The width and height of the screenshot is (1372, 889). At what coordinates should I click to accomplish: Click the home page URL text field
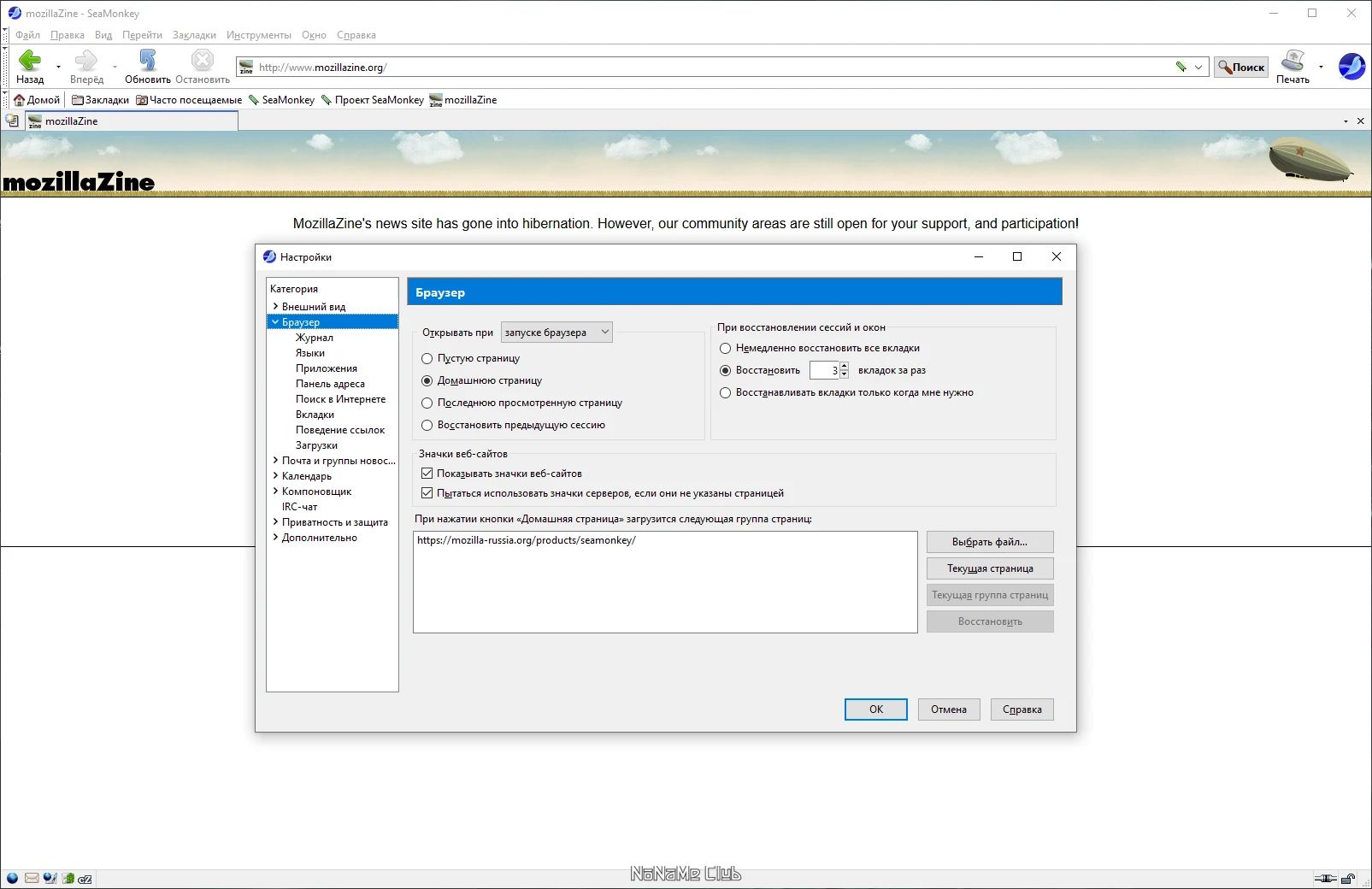665,582
